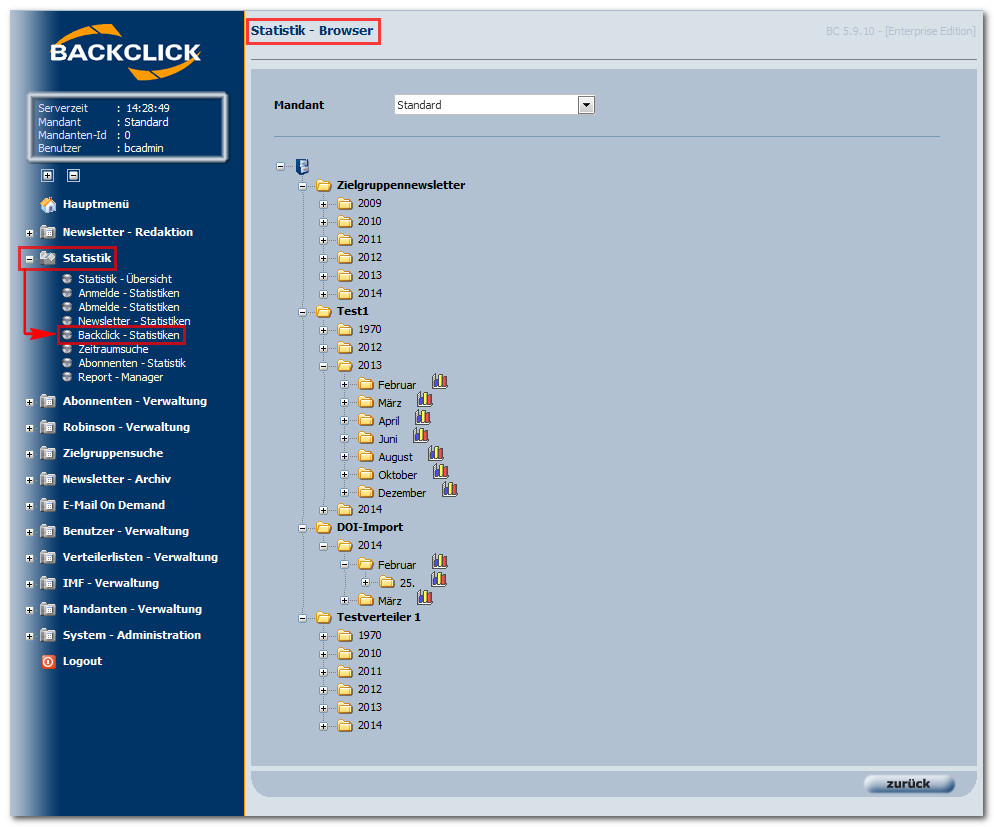Click the Hauptmenü home icon
This screenshot has width=994, height=827.
click(48, 205)
